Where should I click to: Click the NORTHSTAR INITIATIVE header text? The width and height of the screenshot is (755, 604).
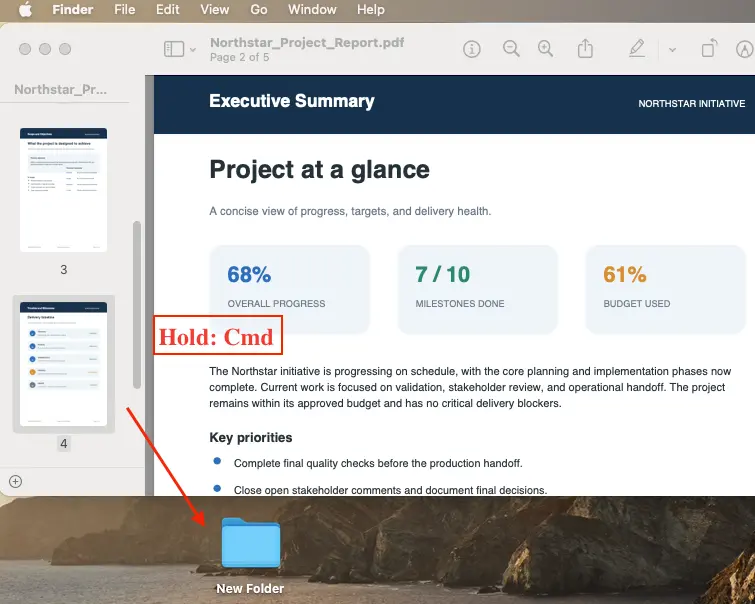pos(692,104)
